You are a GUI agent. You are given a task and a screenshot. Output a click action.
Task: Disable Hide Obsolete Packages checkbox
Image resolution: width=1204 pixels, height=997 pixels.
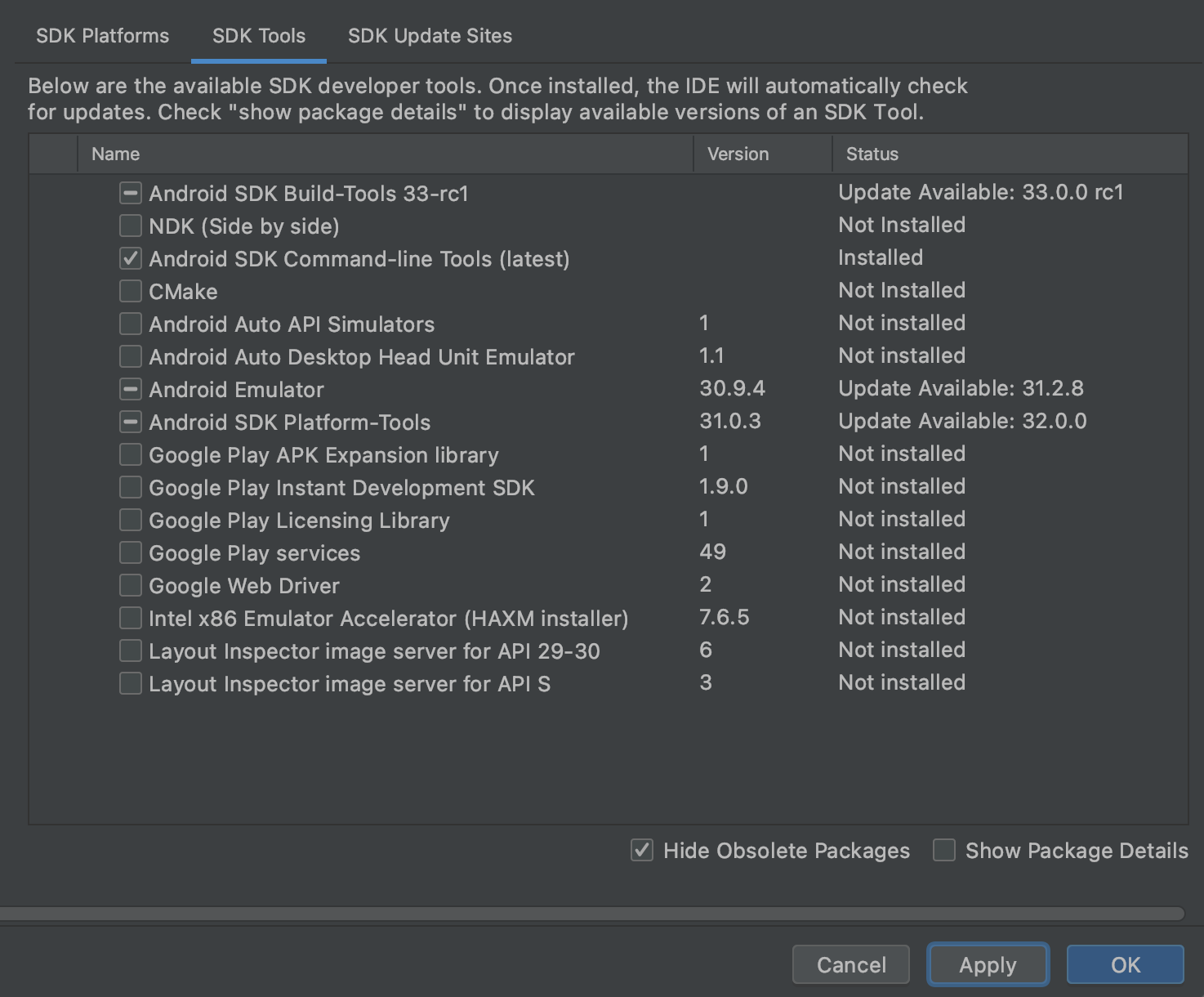tap(642, 851)
